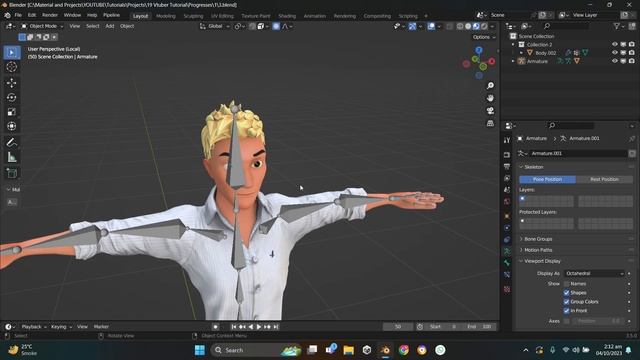Enable the Names checkbox
This screenshot has height=360, width=640.
[567, 284]
